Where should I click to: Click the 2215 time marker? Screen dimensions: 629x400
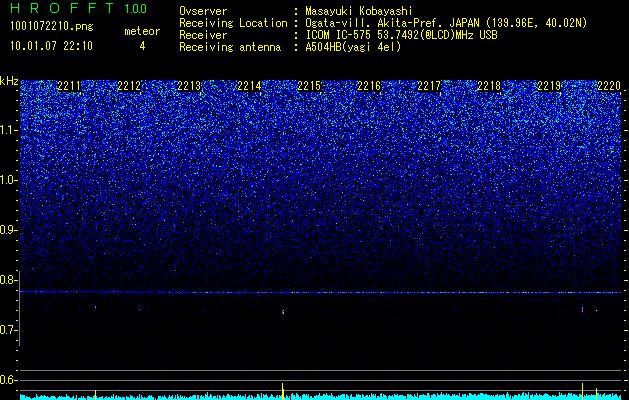(x=309, y=86)
